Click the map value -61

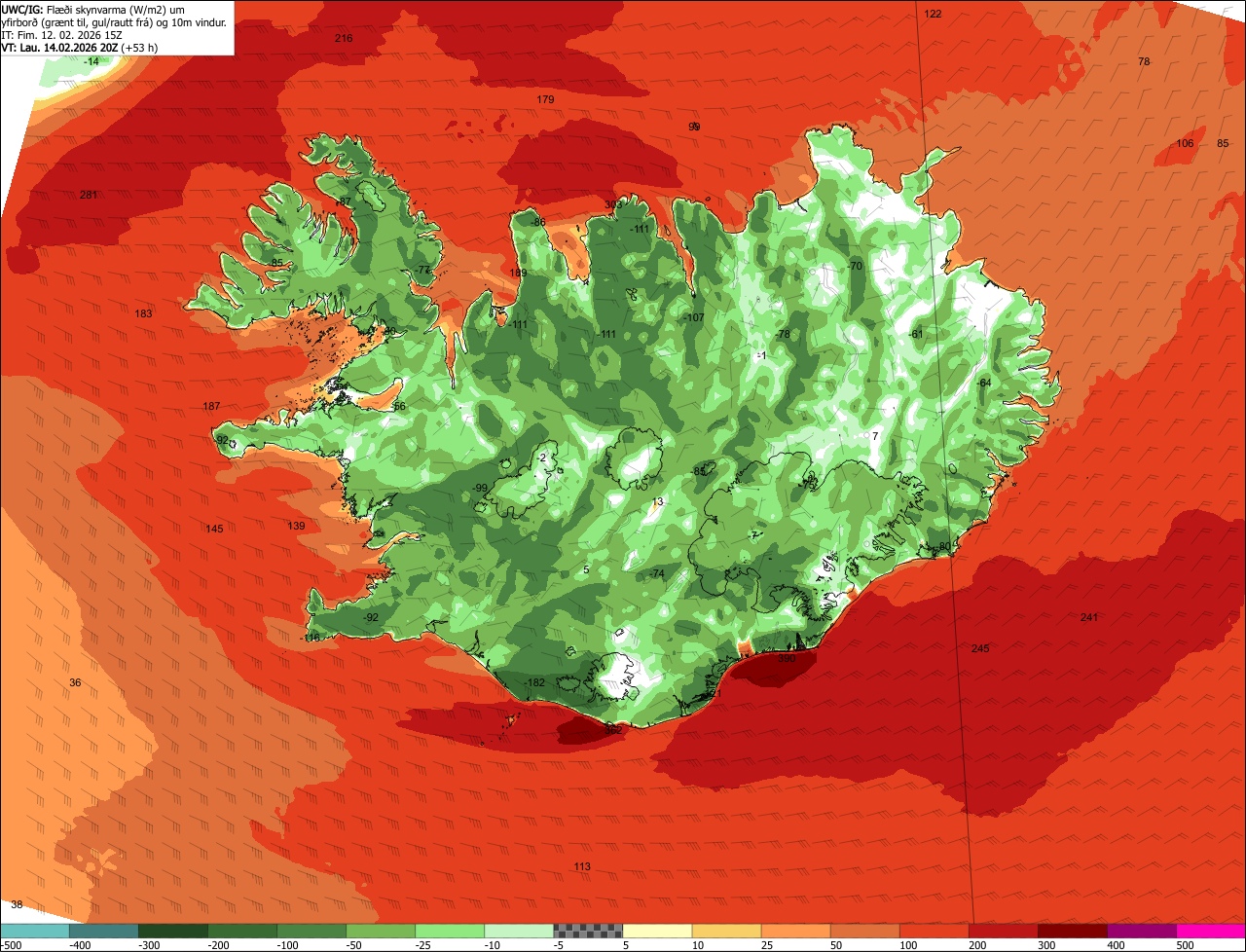(915, 335)
